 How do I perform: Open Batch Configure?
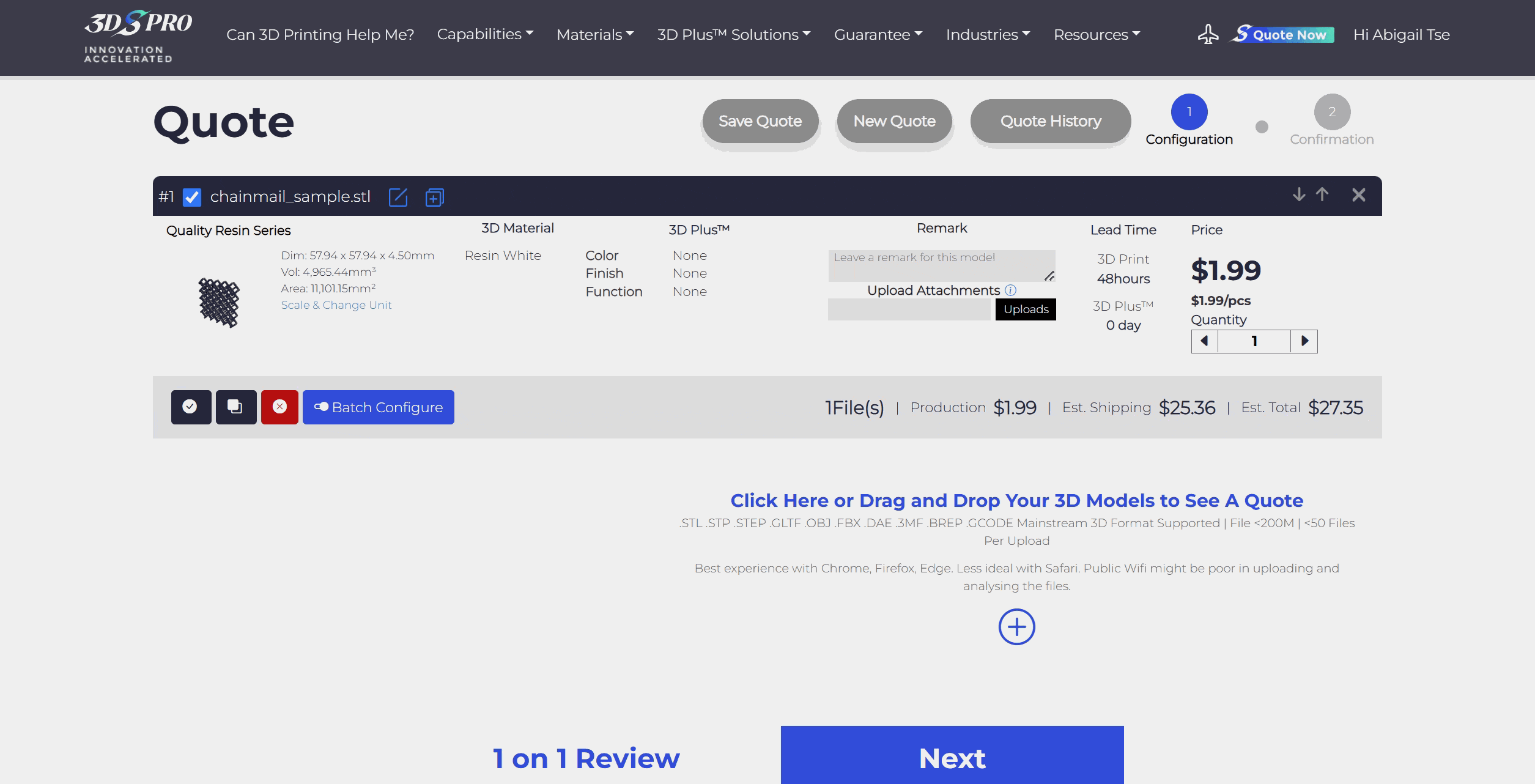click(379, 407)
